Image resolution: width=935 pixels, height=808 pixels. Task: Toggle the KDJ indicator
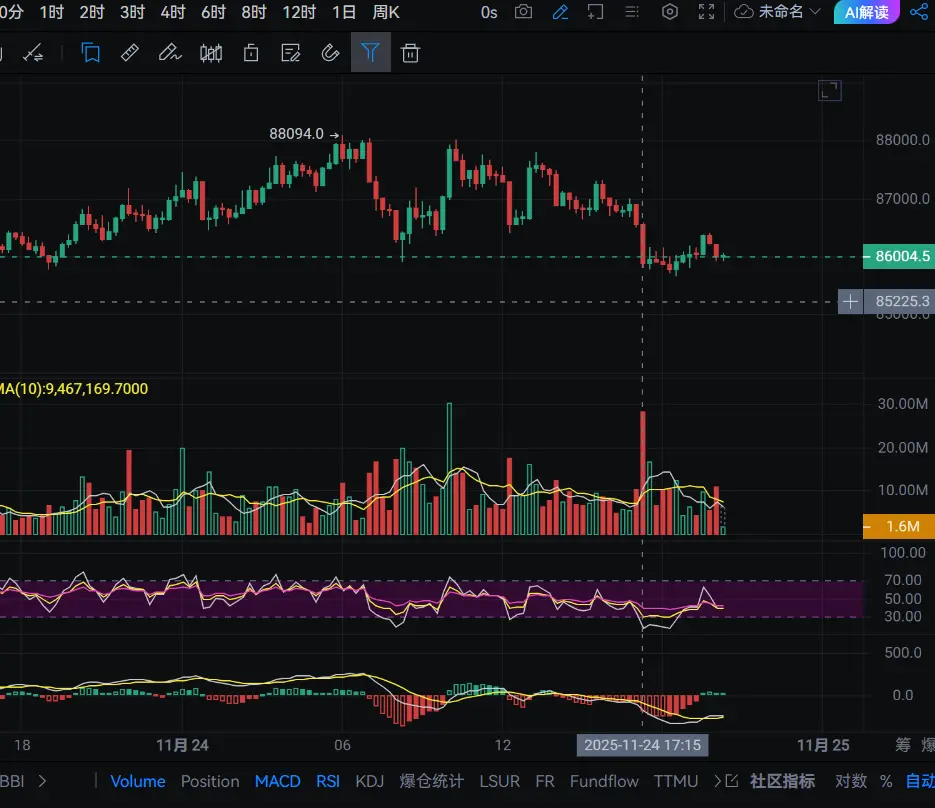370,781
